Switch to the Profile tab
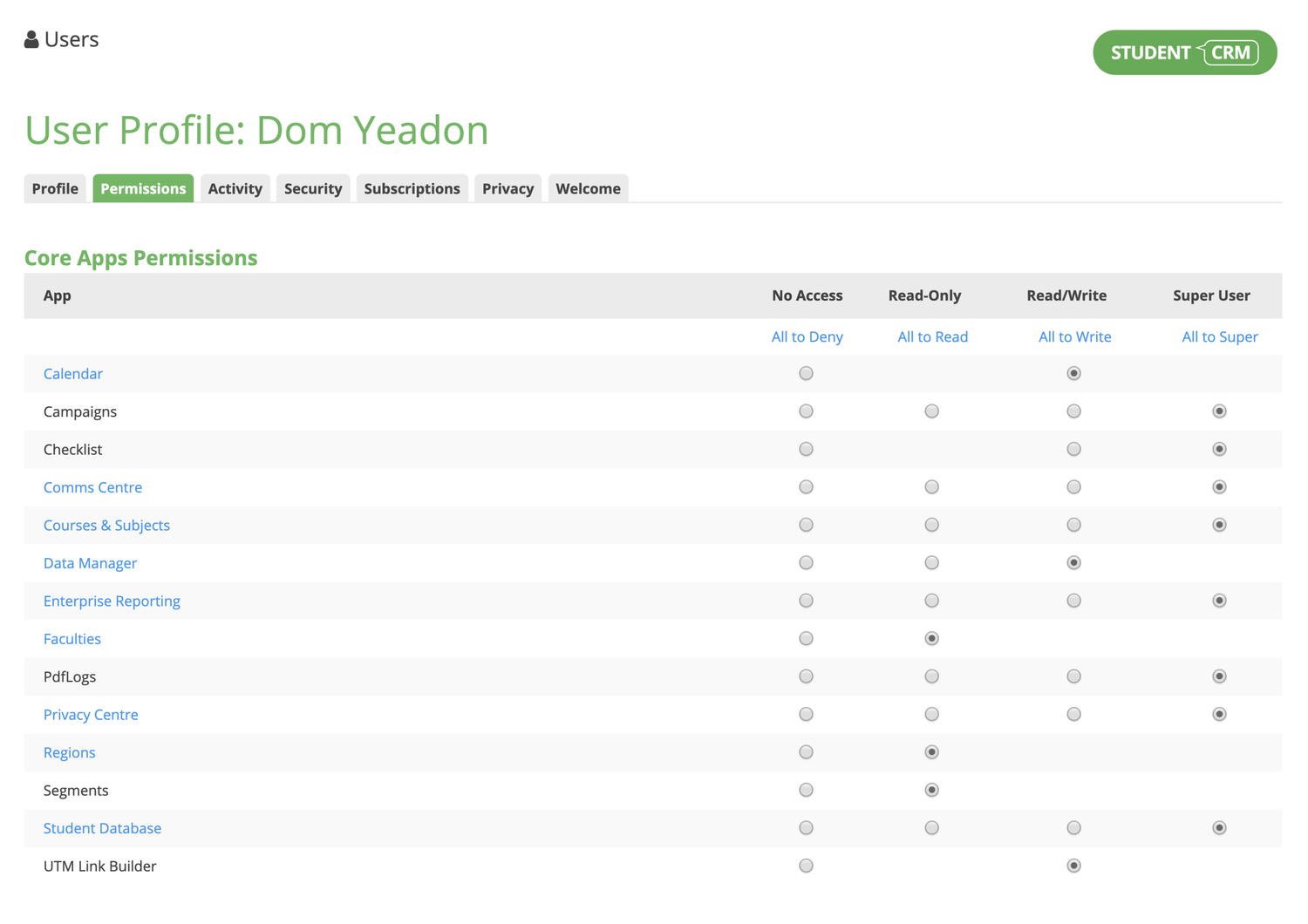1308x924 pixels. pyautogui.click(x=55, y=188)
